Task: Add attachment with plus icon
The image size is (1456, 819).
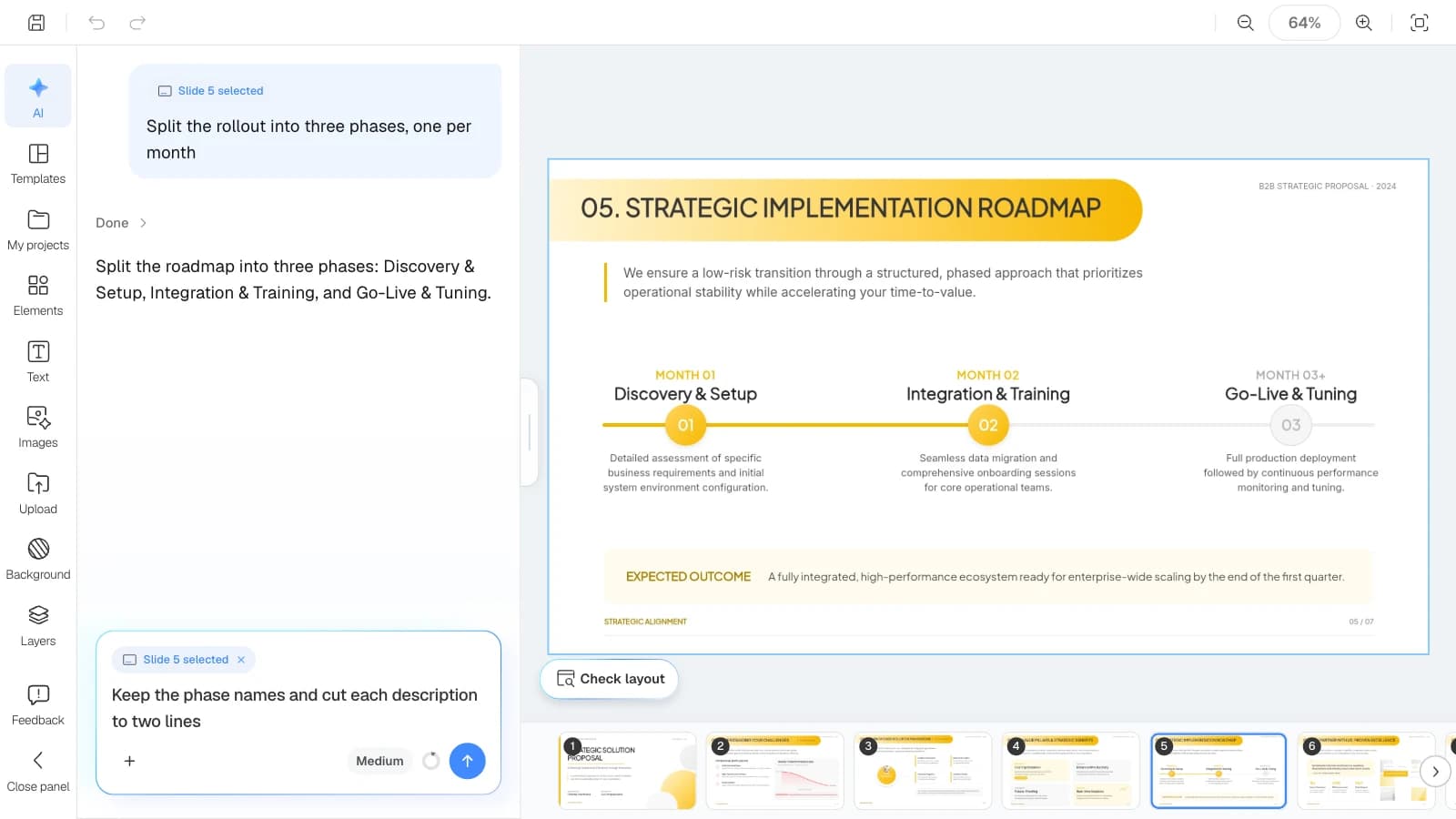Action: (129, 761)
